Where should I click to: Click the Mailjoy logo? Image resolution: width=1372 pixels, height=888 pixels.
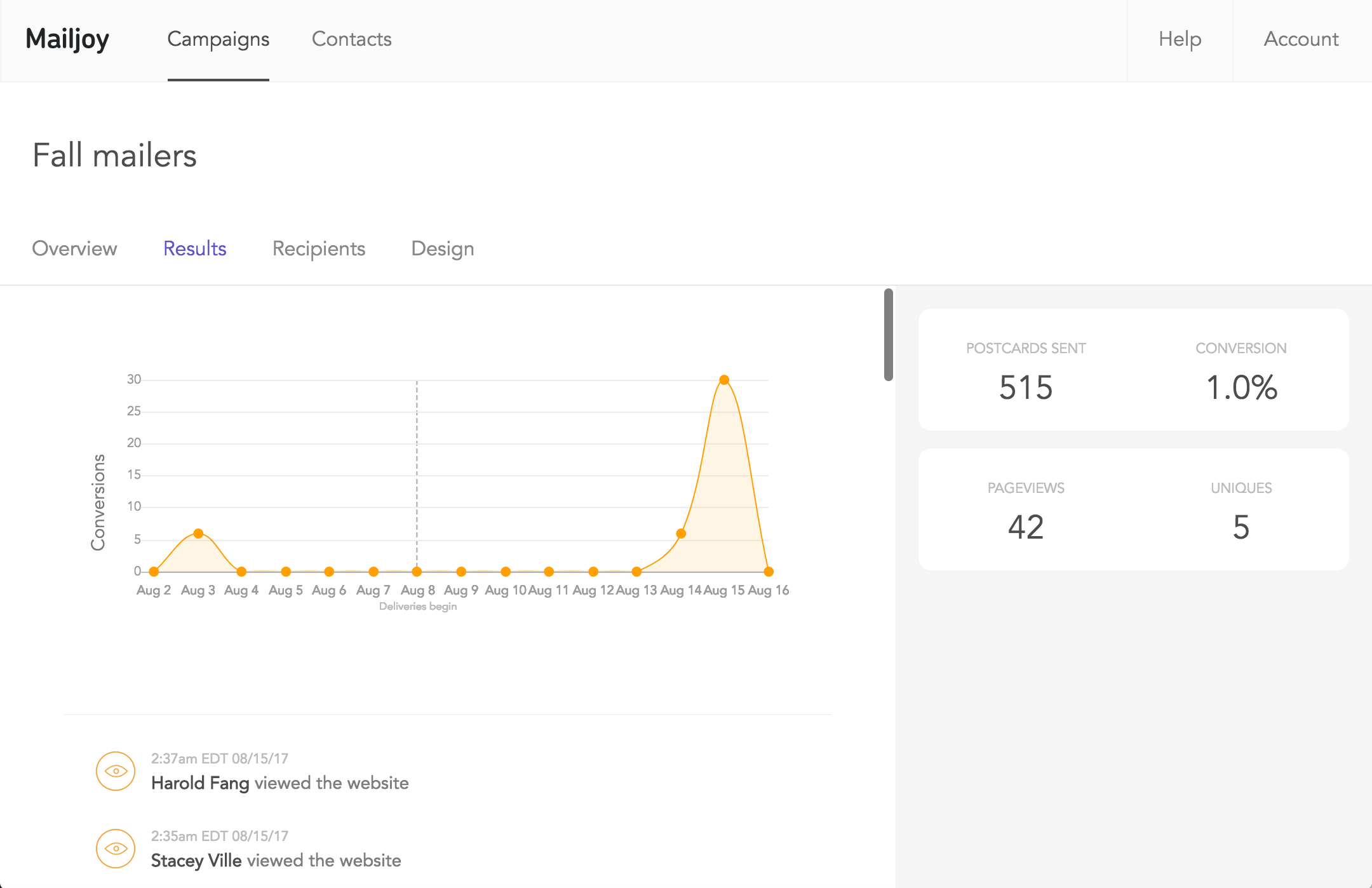pyautogui.click(x=67, y=39)
